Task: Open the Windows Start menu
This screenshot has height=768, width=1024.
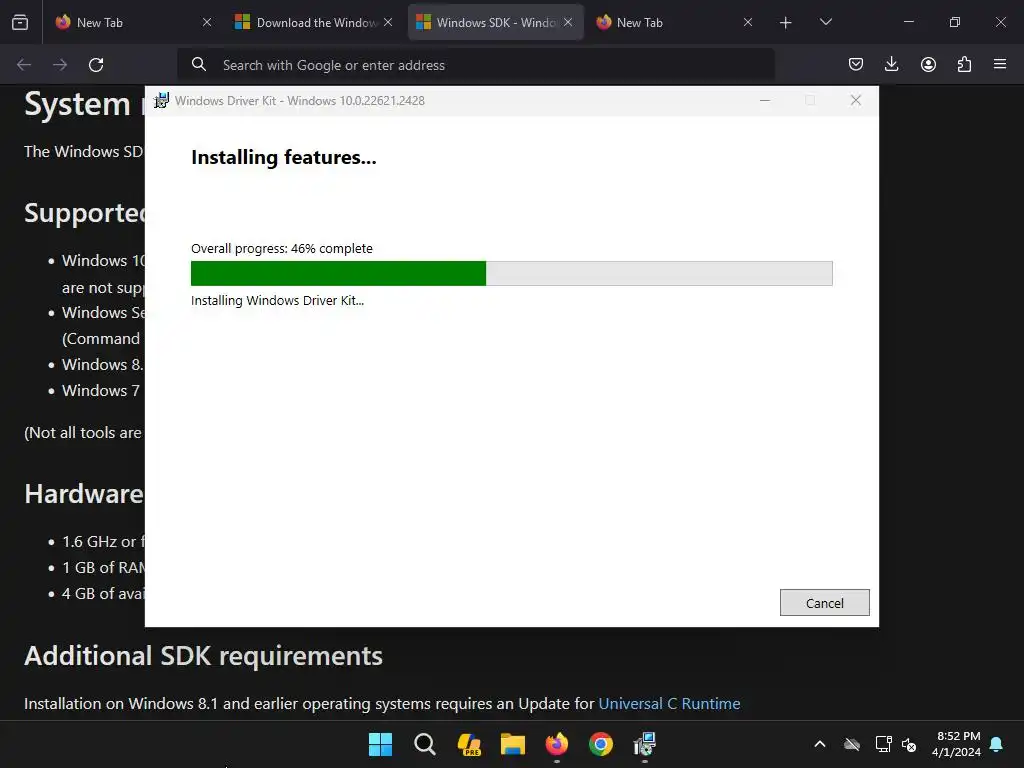Action: tap(380, 744)
